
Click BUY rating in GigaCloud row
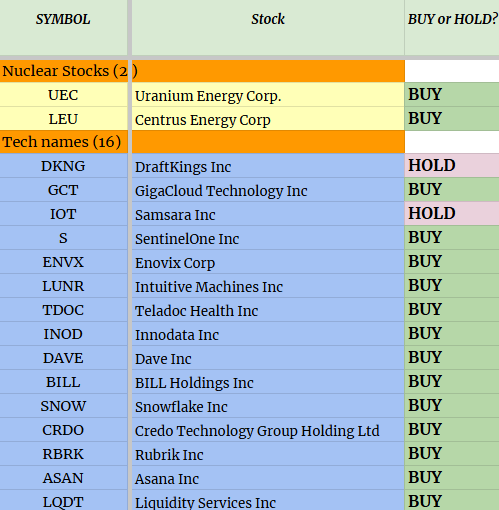tap(452, 190)
